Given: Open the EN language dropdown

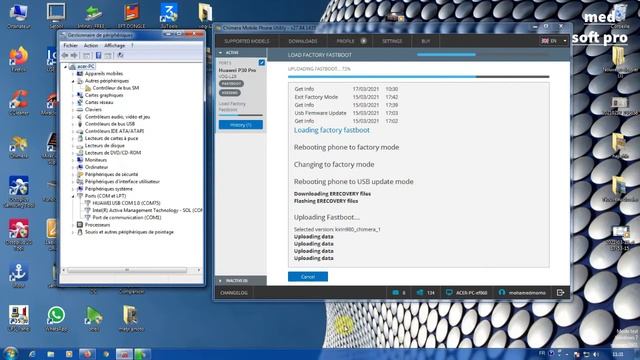Looking at the screenshot, I should 553,41.
